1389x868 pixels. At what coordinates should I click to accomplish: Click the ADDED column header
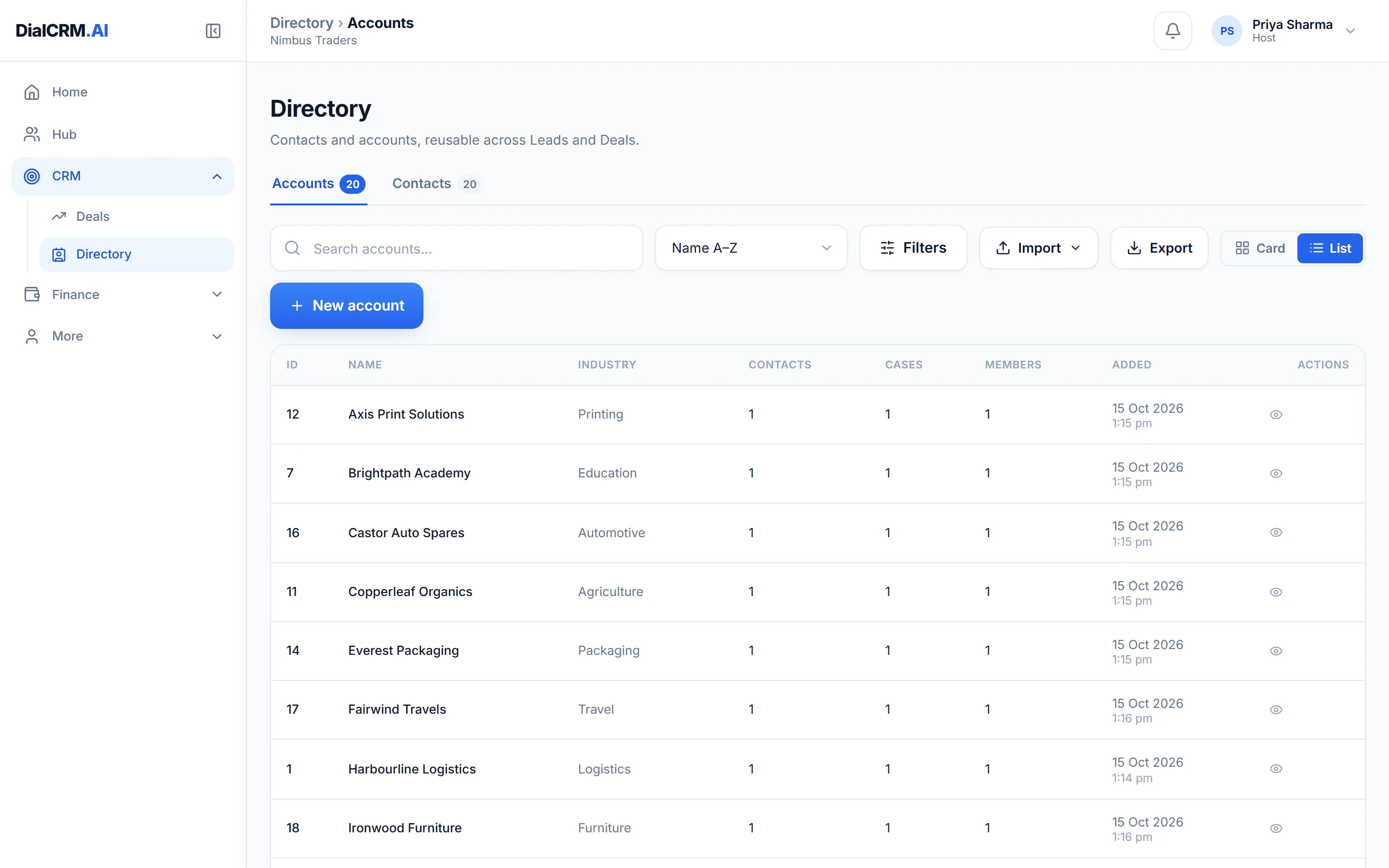click(1131, 365)
